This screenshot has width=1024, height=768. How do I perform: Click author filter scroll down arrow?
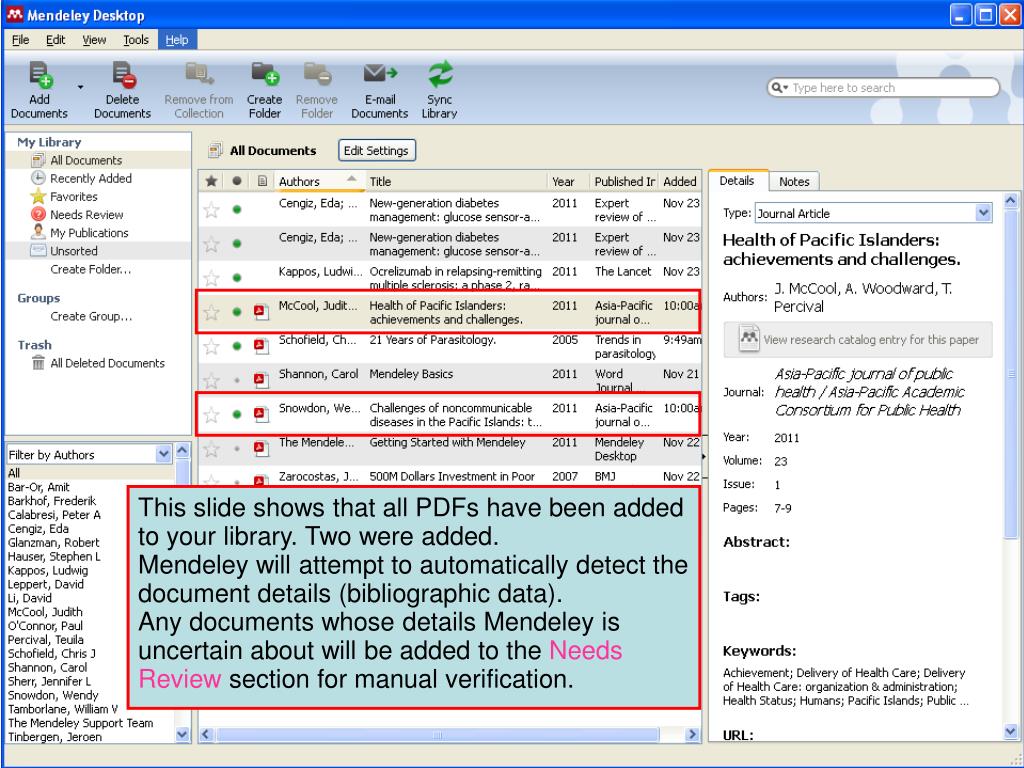[x=183, y=735]
